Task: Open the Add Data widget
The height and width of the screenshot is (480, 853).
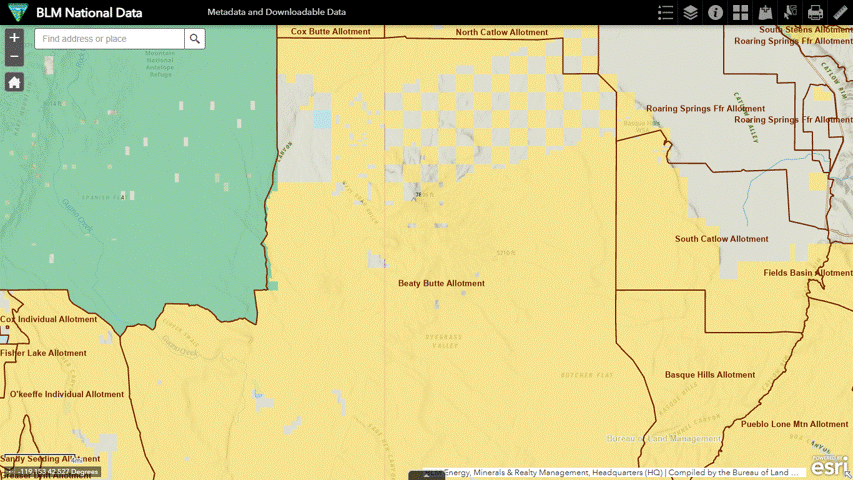Action: coord(766,13)
